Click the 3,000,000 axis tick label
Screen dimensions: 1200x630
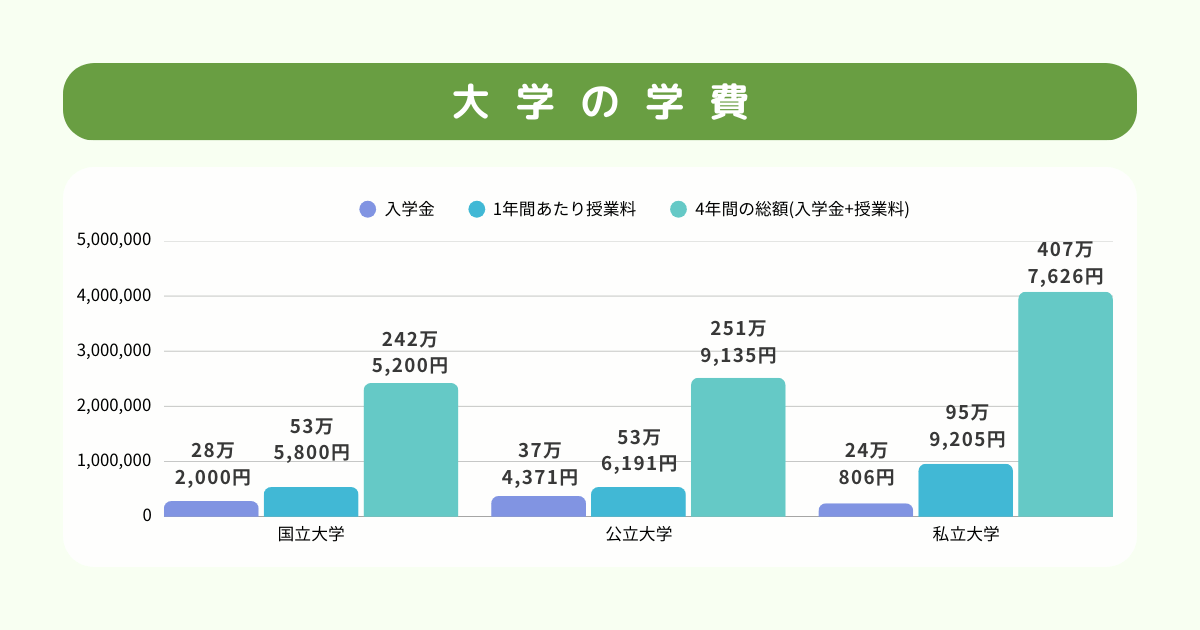[114, 351]
